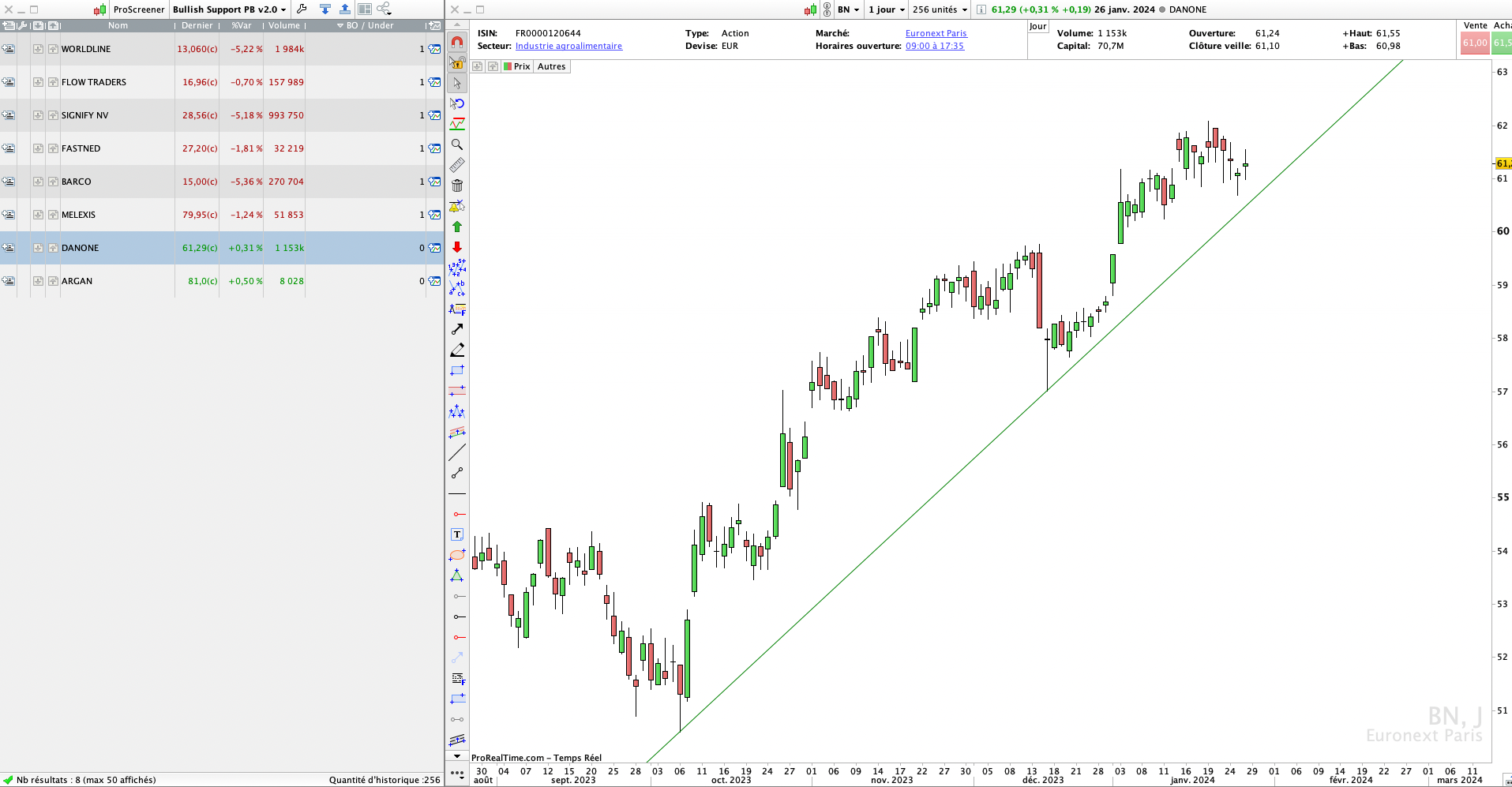Select the segment drawing tool

(x=457, y=473)
